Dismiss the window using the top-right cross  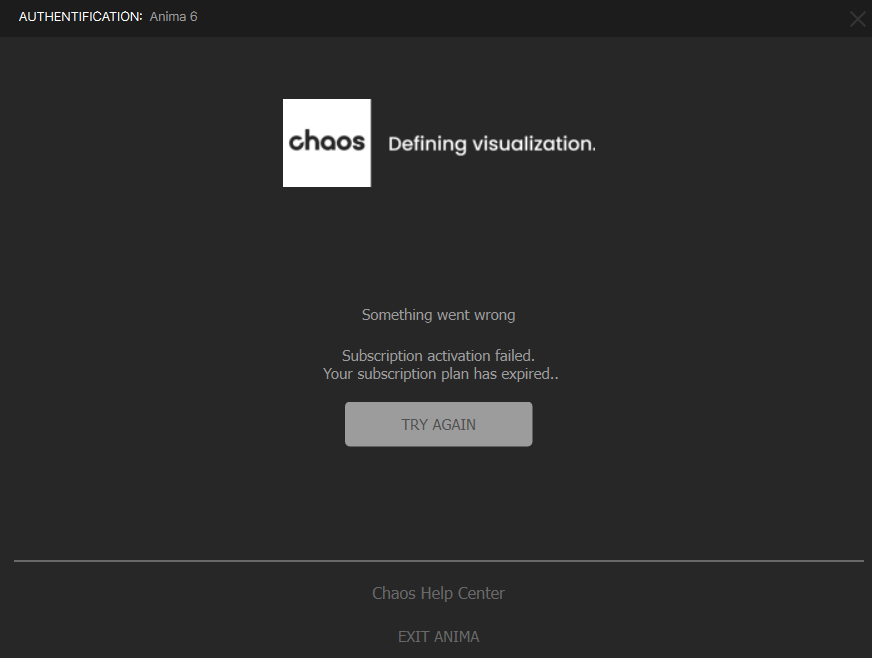(857, 19)
